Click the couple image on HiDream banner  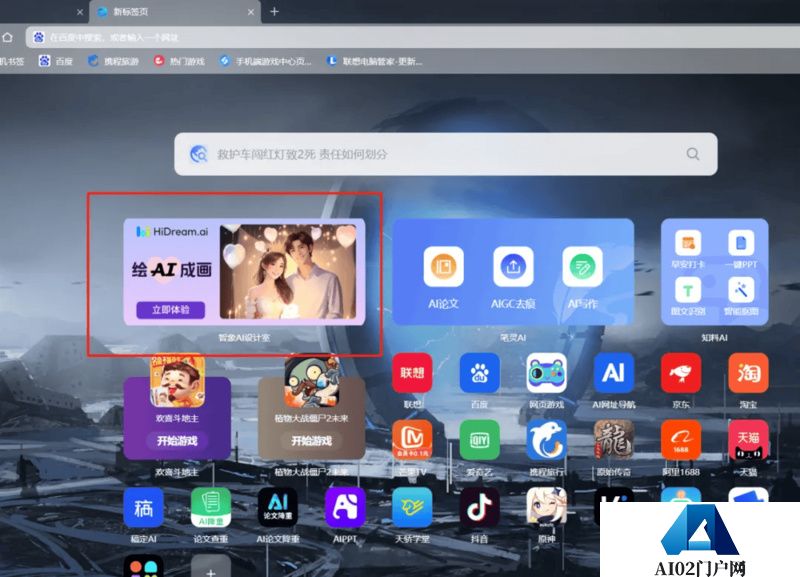click(288, 272)
